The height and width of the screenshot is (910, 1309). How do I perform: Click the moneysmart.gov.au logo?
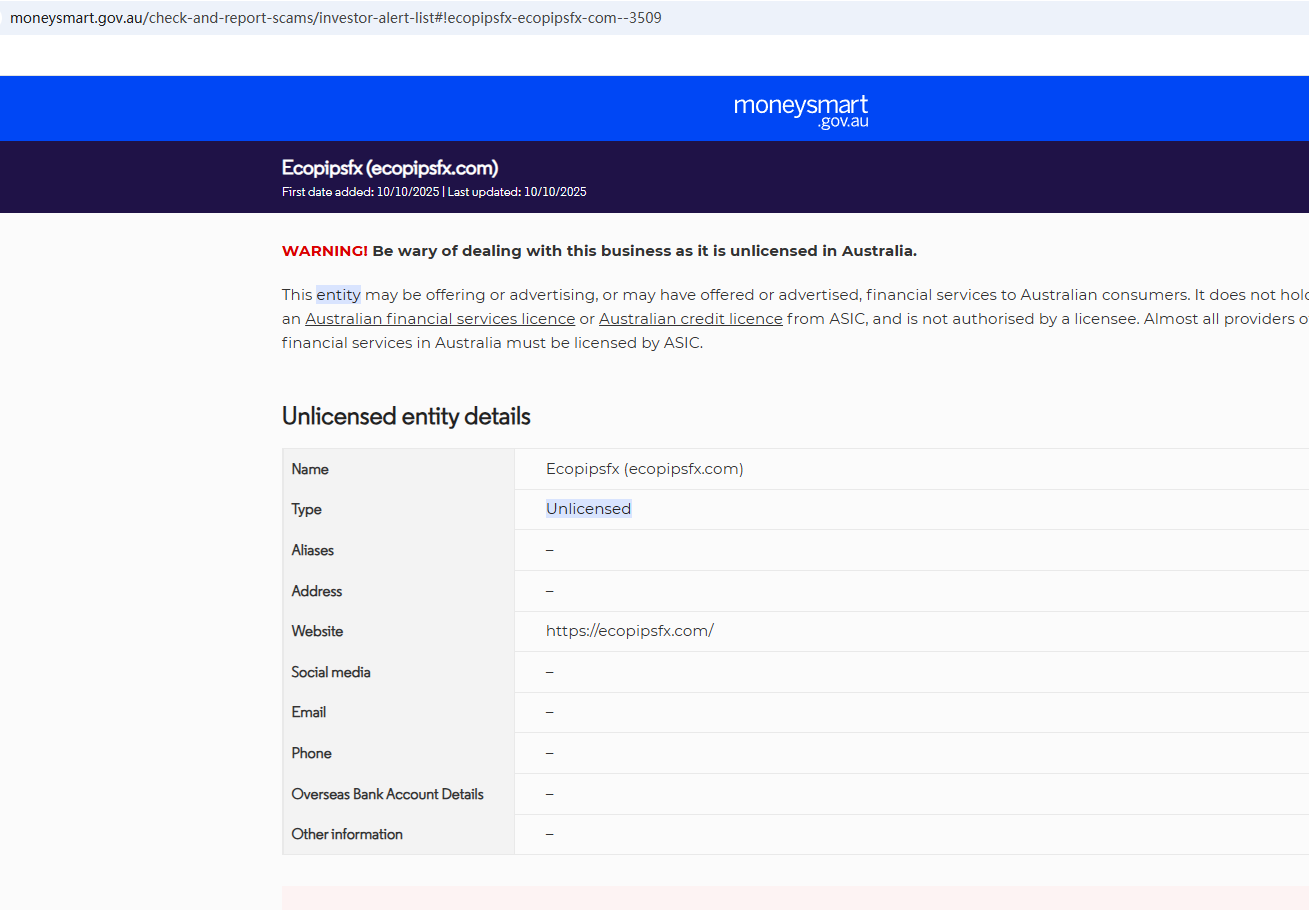[x=800, y=111]
